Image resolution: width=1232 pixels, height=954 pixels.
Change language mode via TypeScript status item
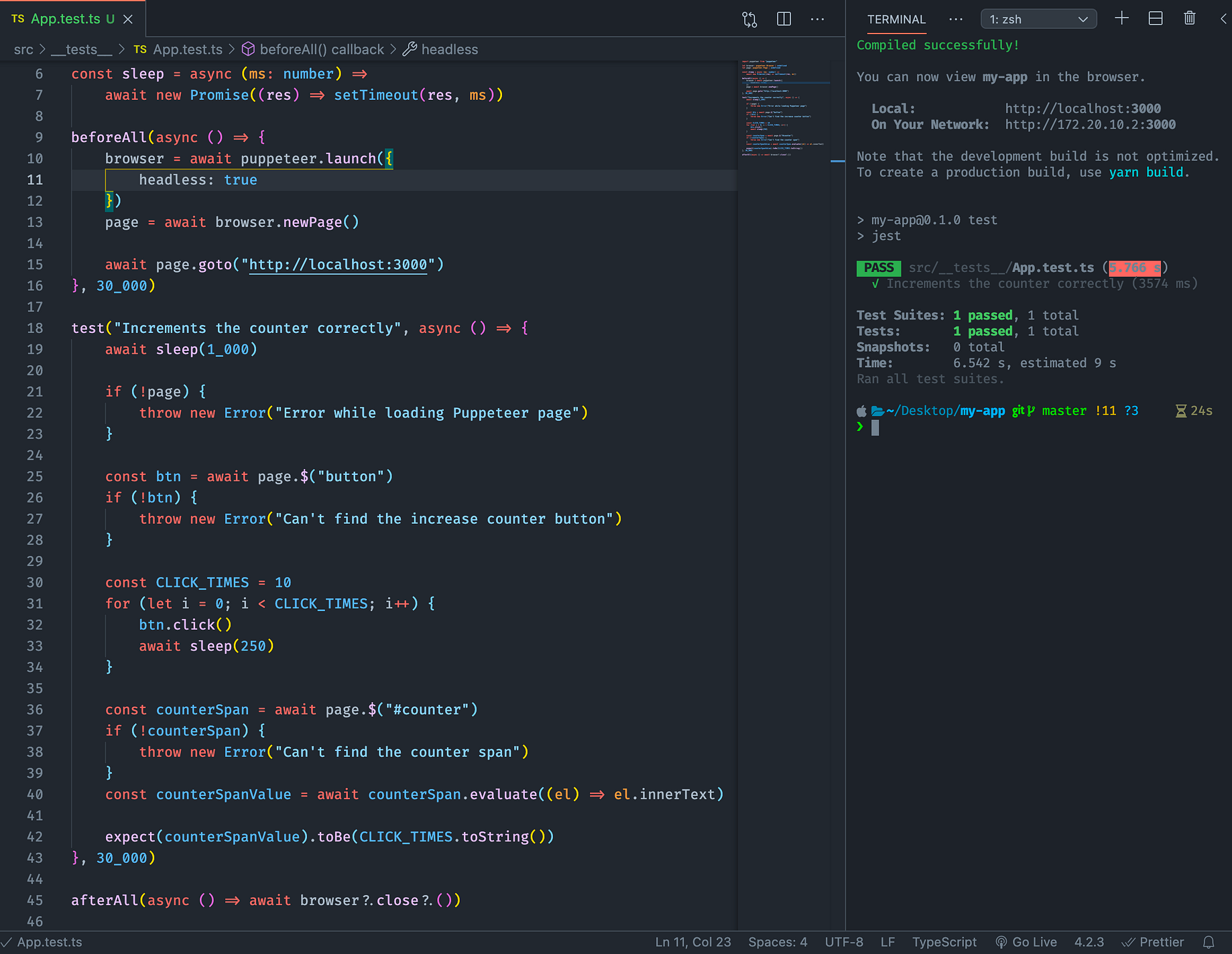click(944, 941)
